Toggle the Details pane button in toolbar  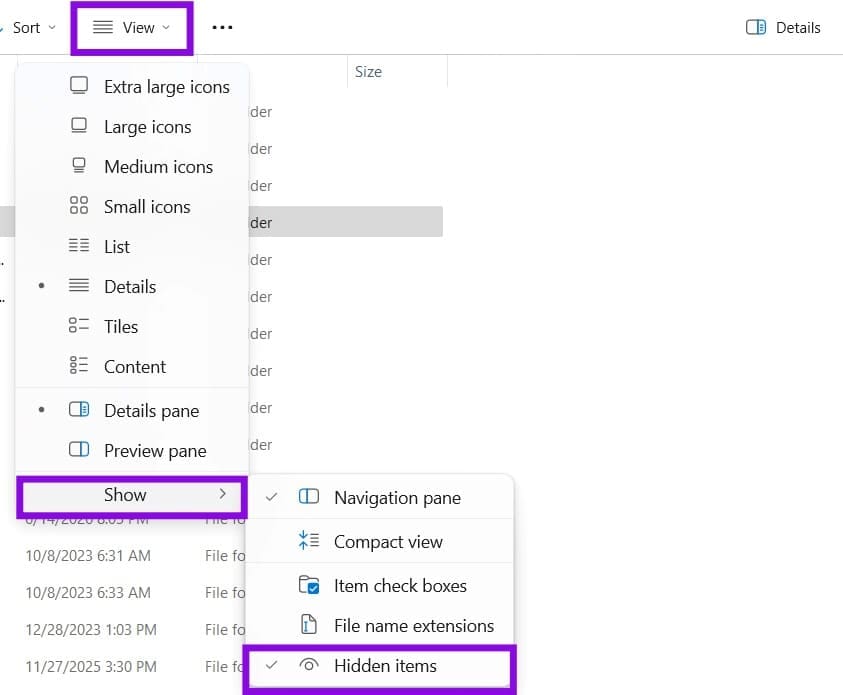click(783, 27)
